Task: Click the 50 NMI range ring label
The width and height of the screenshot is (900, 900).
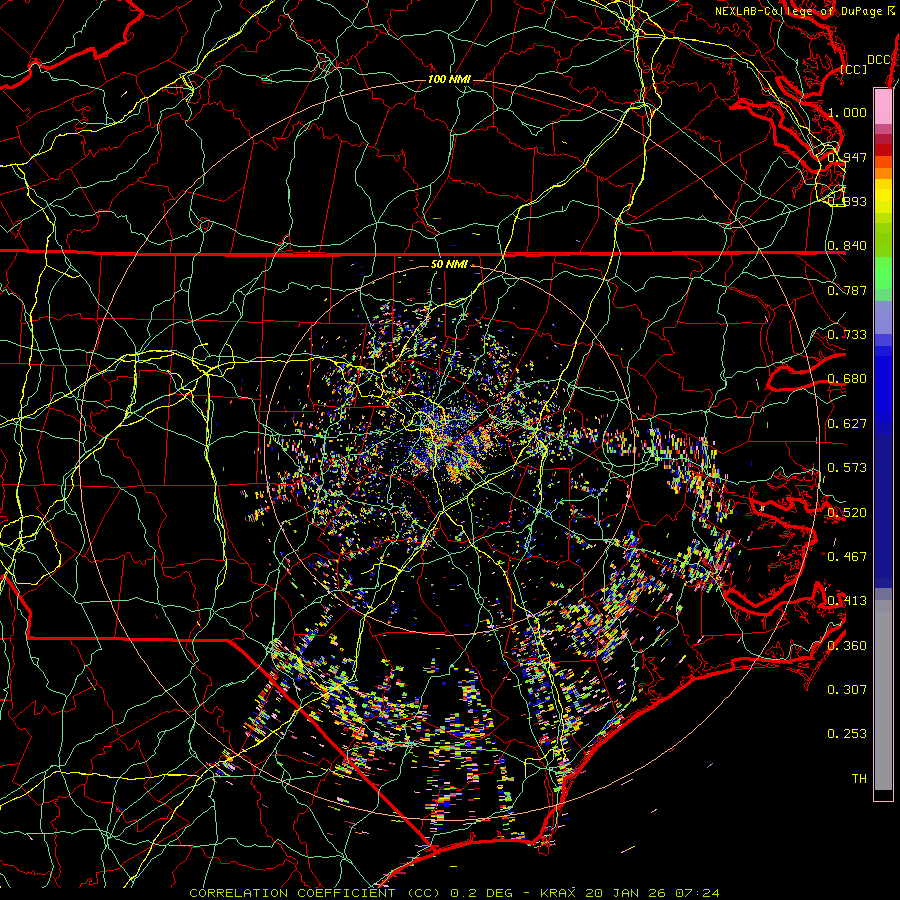Action: click(x=449, y=264)
